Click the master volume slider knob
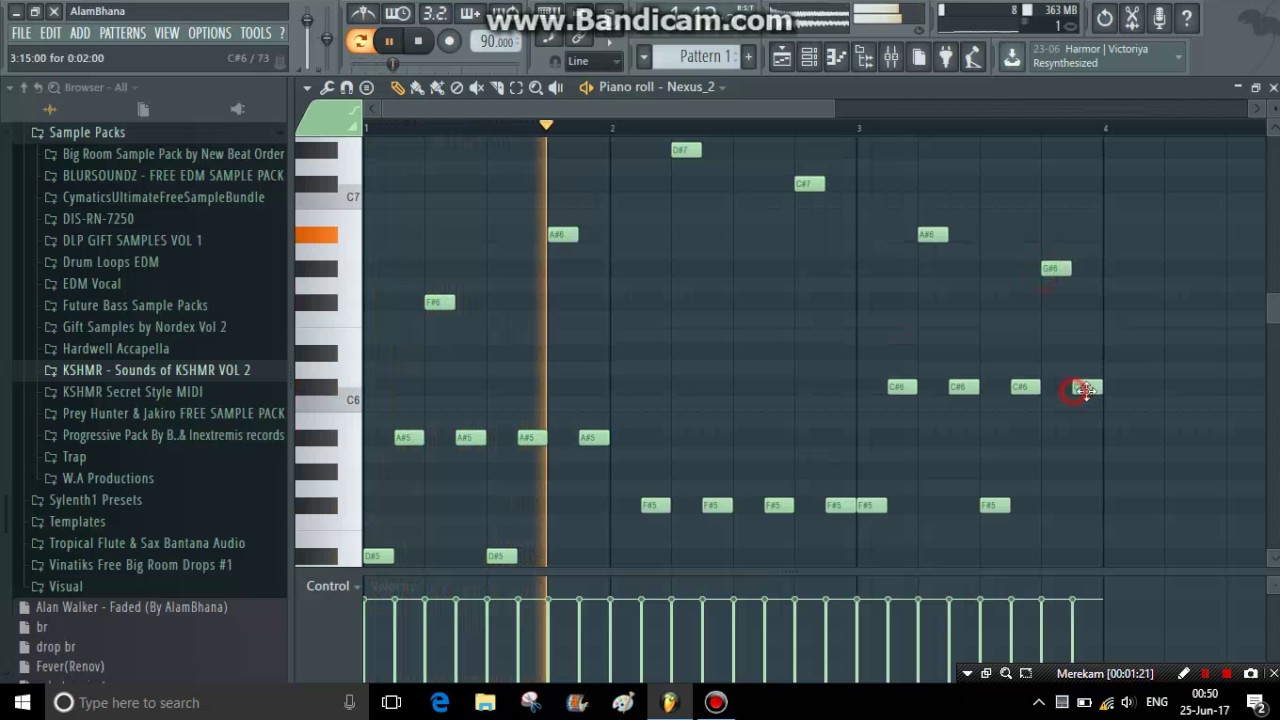The height and width of the screenshot is (720, 1280). click(x=307, y=19)
